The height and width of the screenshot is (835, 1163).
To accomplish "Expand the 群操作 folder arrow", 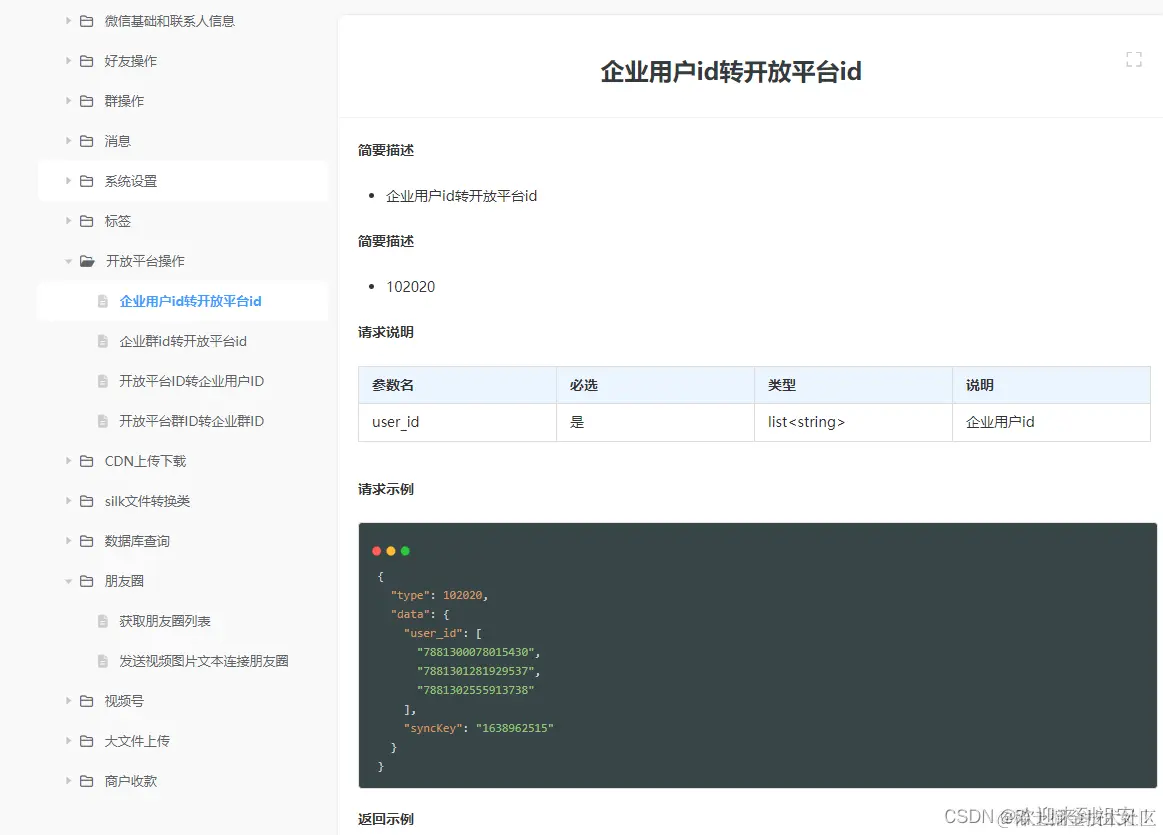I will coord(67,101).
